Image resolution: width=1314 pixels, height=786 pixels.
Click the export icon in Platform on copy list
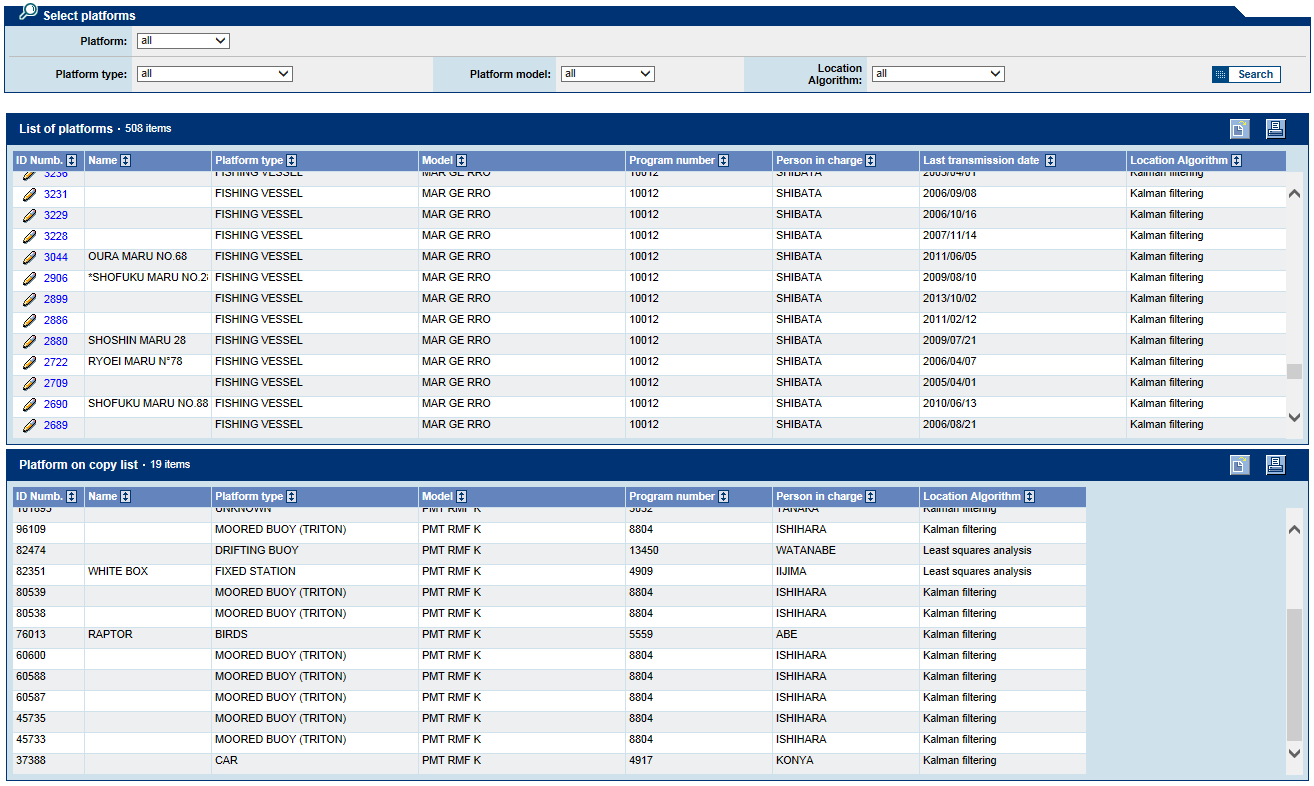(1239, 465)
